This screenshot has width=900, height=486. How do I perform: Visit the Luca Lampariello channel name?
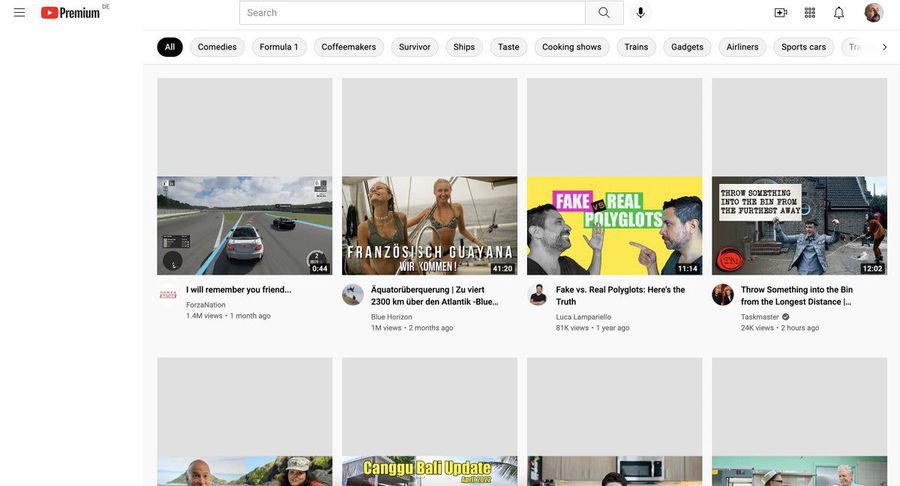coord(583,317)
